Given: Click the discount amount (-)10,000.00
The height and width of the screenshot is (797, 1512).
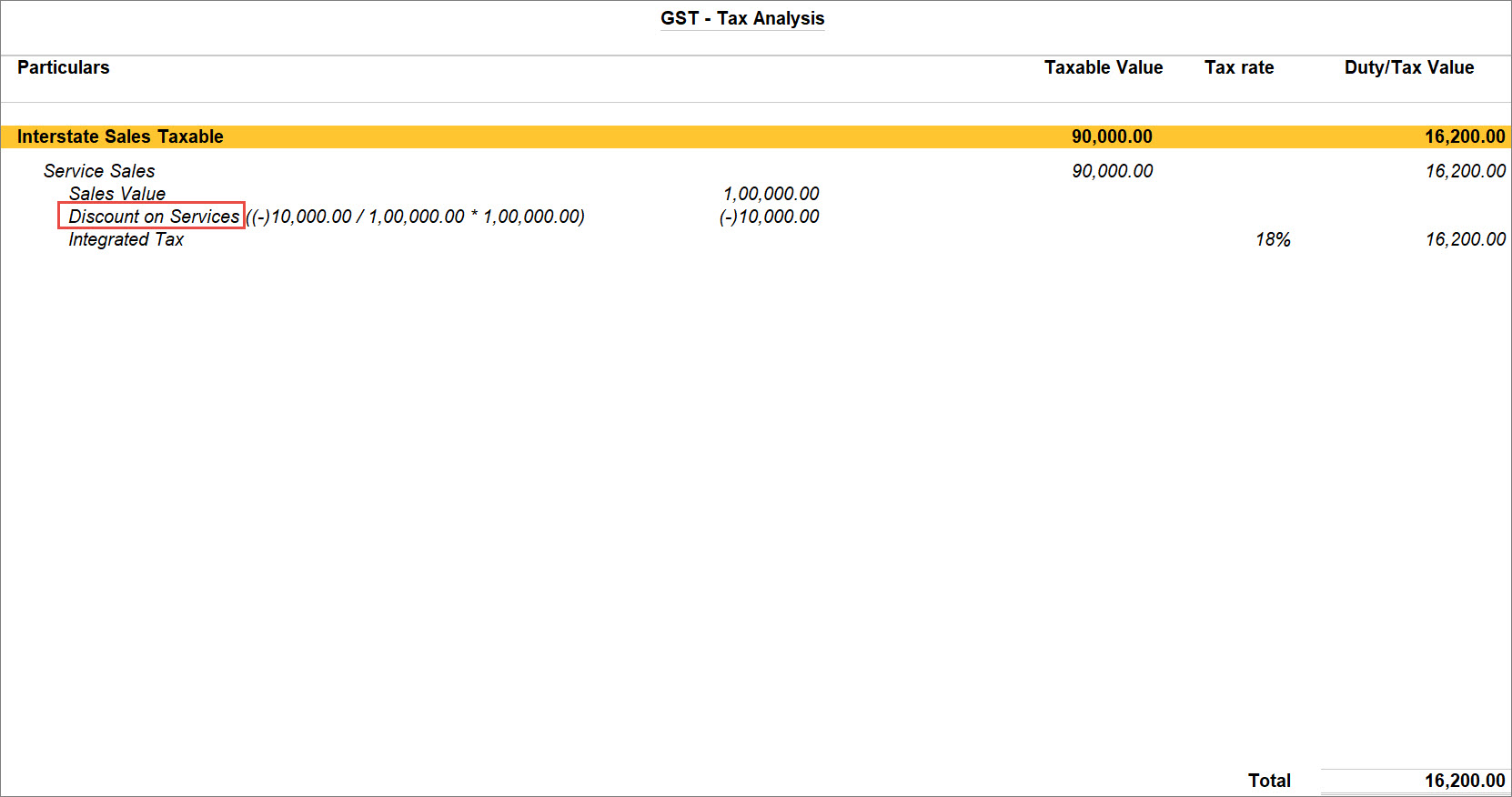Looking at the screenshot, I should [x=769, y=217].
